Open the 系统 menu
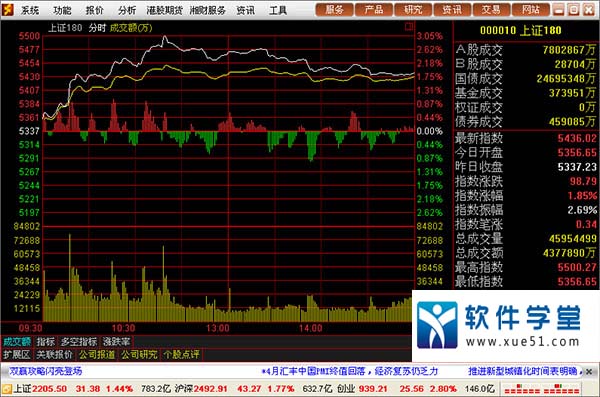 29,10
